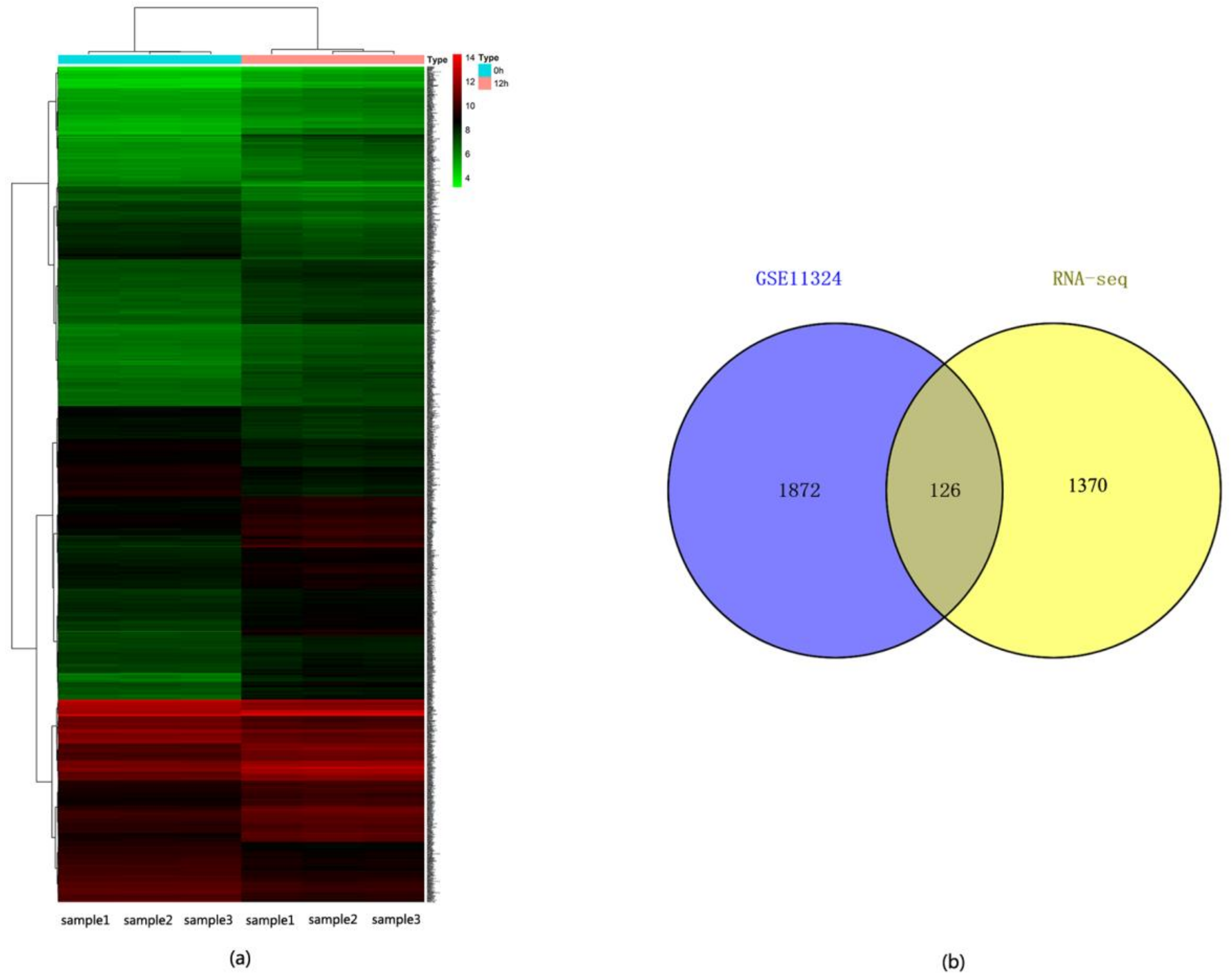Click the cyan 0h column annotation bar
The image size is (1231, 980).
pos(149,60)
